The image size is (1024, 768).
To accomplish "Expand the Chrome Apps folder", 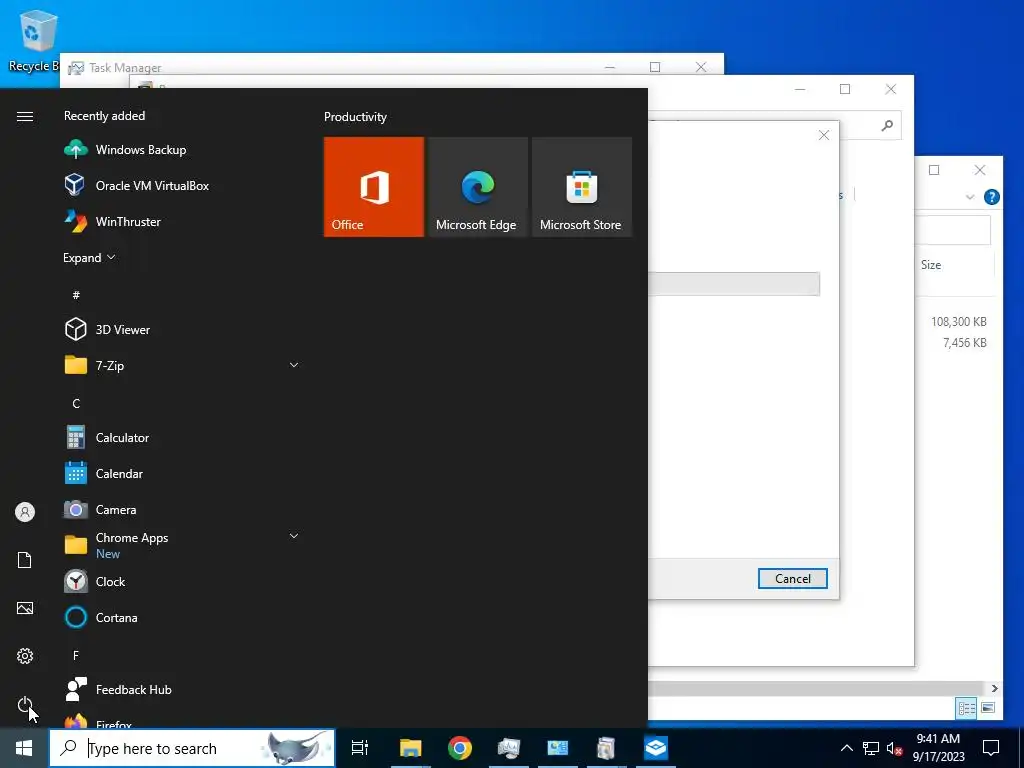I will click(294, 536).
